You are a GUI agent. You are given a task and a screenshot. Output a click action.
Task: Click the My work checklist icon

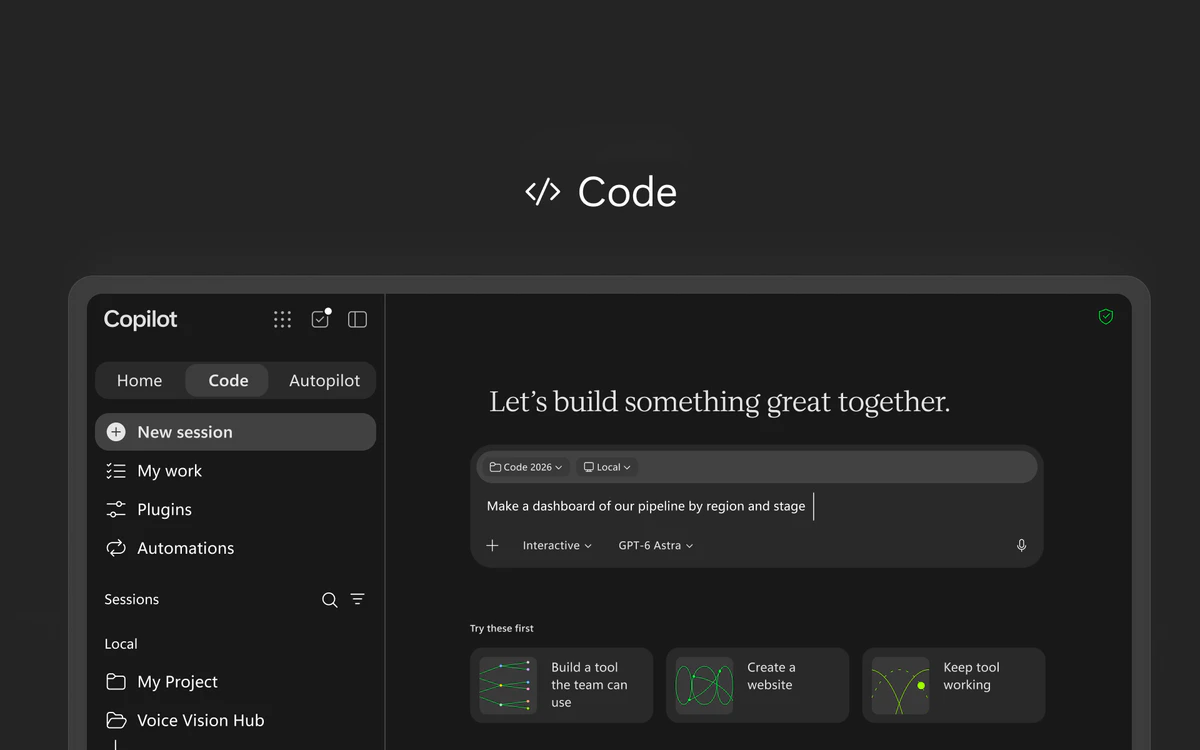click(x=116, y=471)
